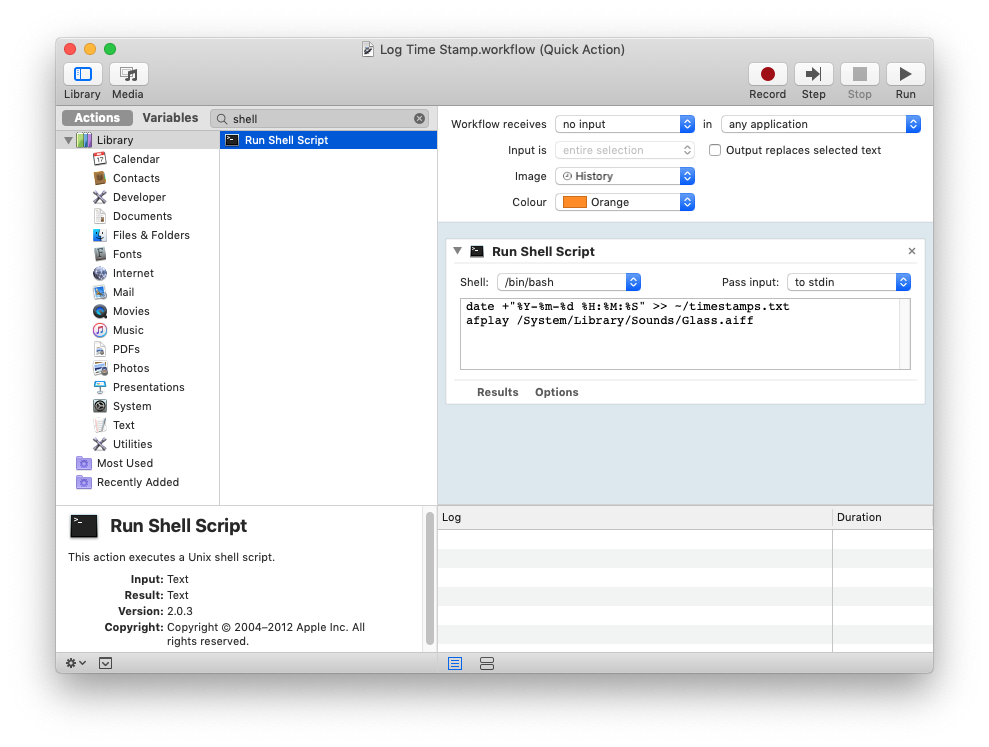Show the variables list view

pos(486,663)
